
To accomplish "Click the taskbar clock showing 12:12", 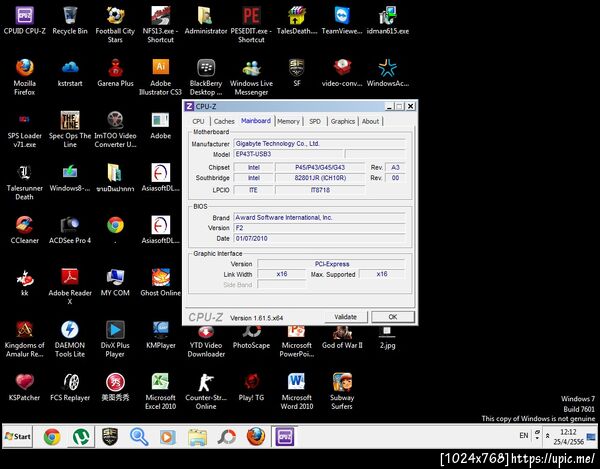I will (x=568, y=436).
